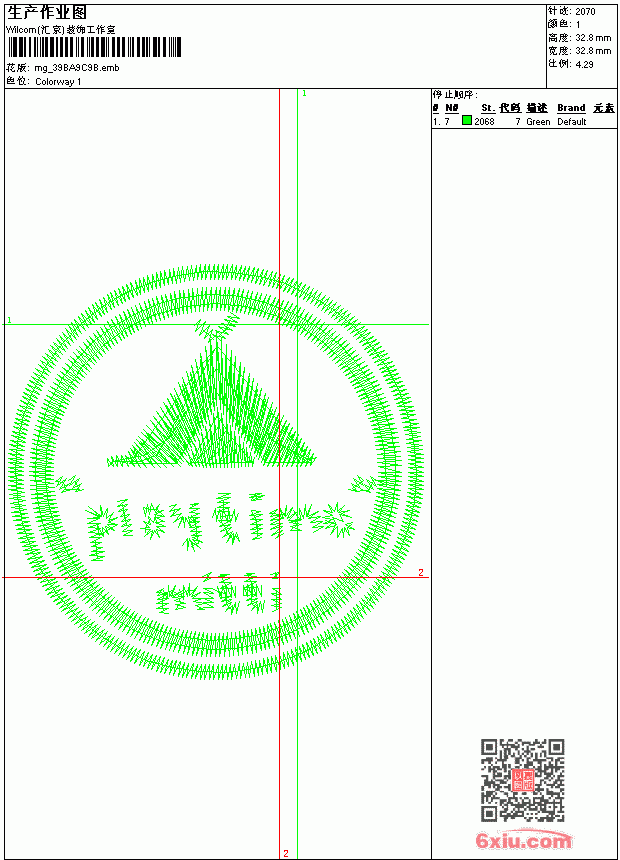Click the file name 'mg_39BA9C9B.emb'
This screenshot has width=620, height=860.
[77, 68]
